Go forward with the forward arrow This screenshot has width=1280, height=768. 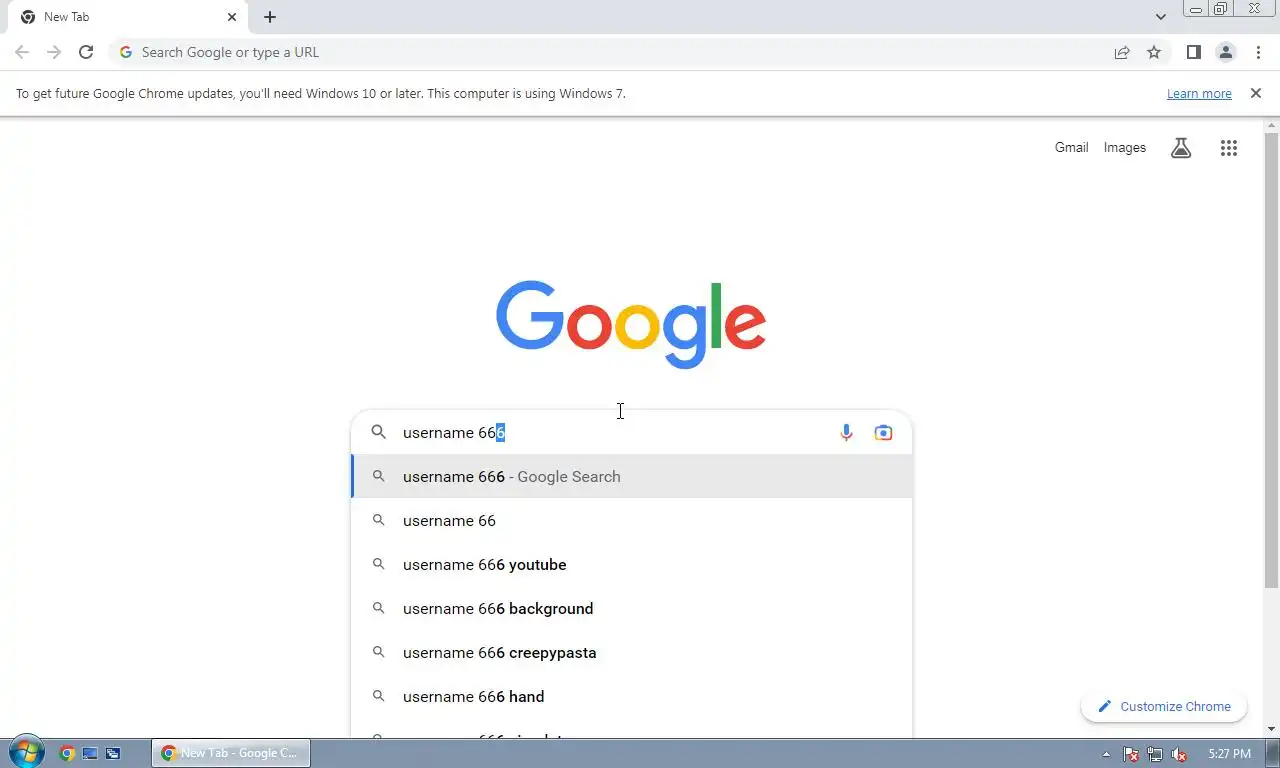tap(54, 52)
